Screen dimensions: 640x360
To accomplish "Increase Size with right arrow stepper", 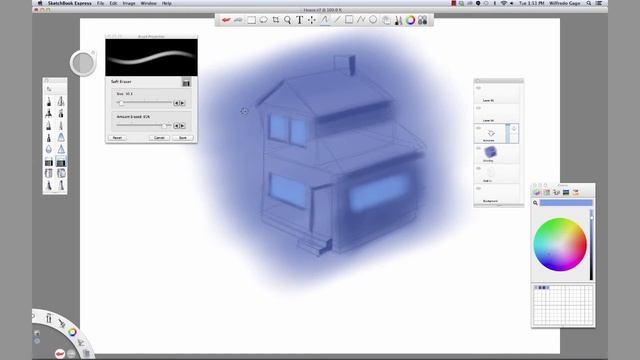I will point(182,103).
